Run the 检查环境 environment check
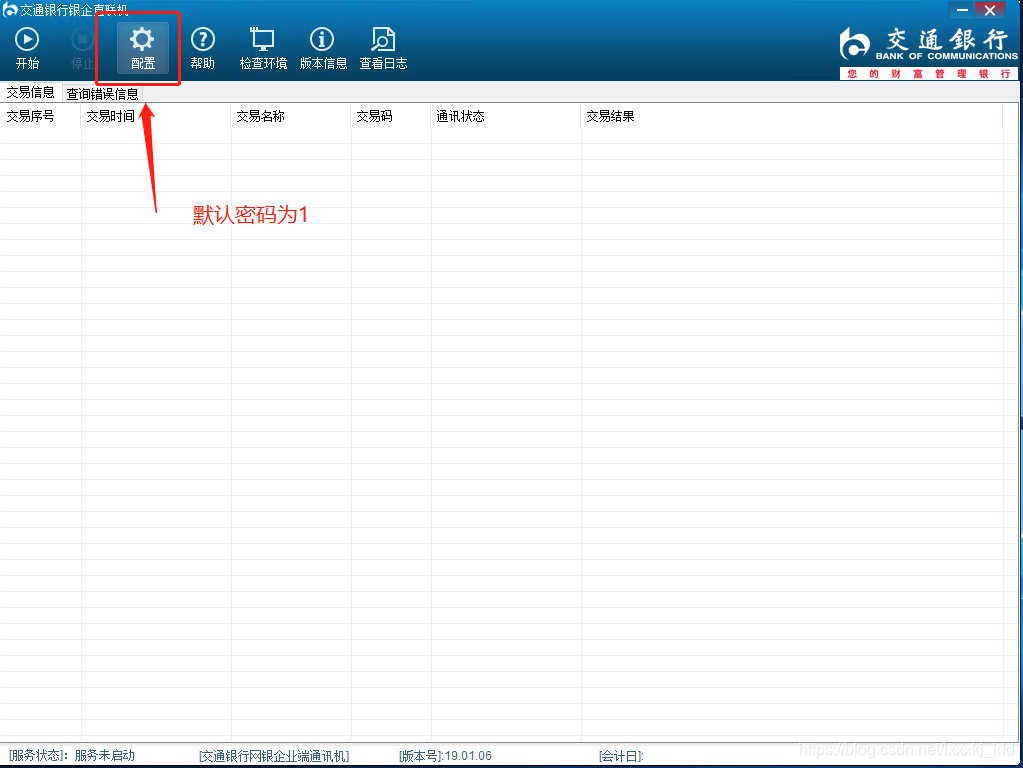The height and width of the screenshot is (768, 1023). pos(263,48)
